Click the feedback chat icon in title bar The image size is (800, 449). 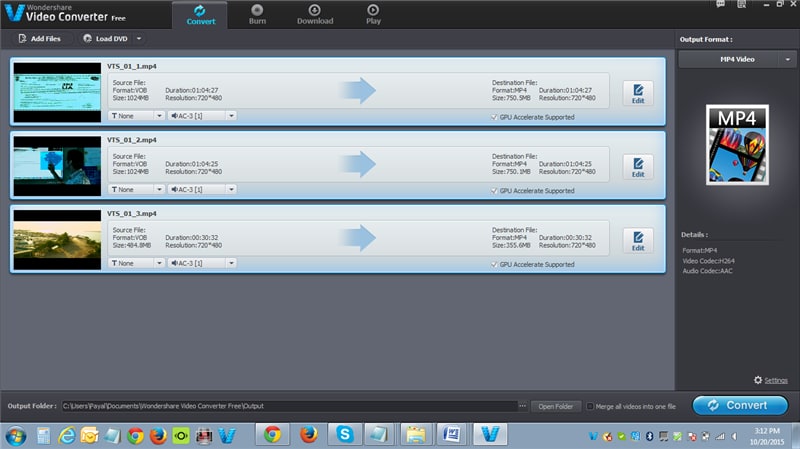pos(720,5)
